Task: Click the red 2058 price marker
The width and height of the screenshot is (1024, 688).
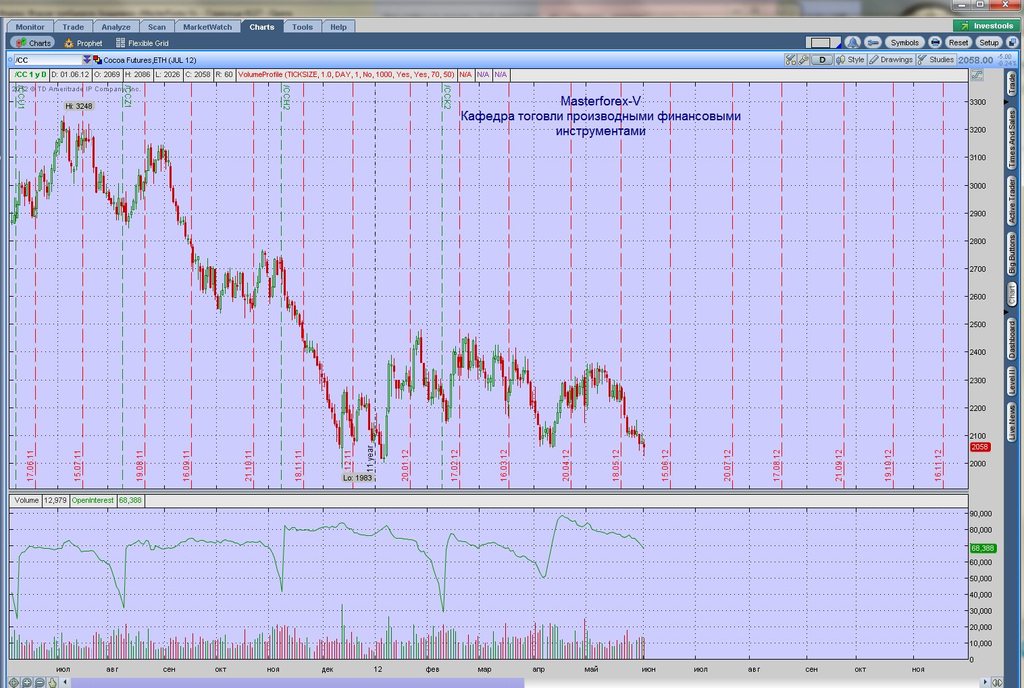Action: (980, 447)
